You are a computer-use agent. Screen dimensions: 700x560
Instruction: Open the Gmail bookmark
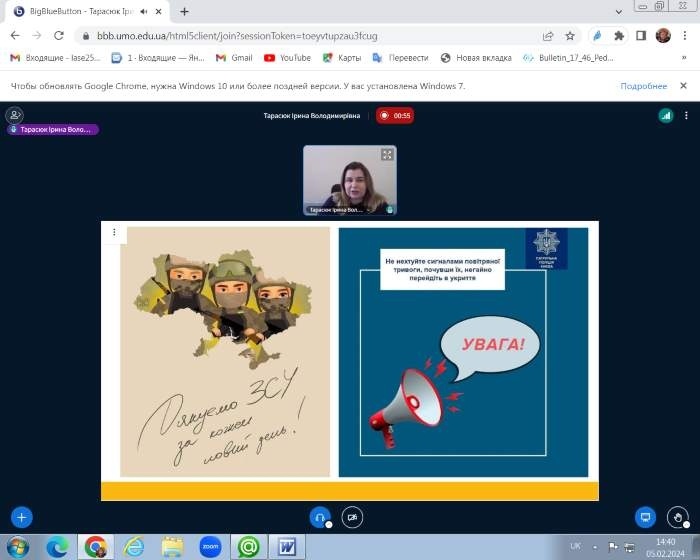point(234,58)
